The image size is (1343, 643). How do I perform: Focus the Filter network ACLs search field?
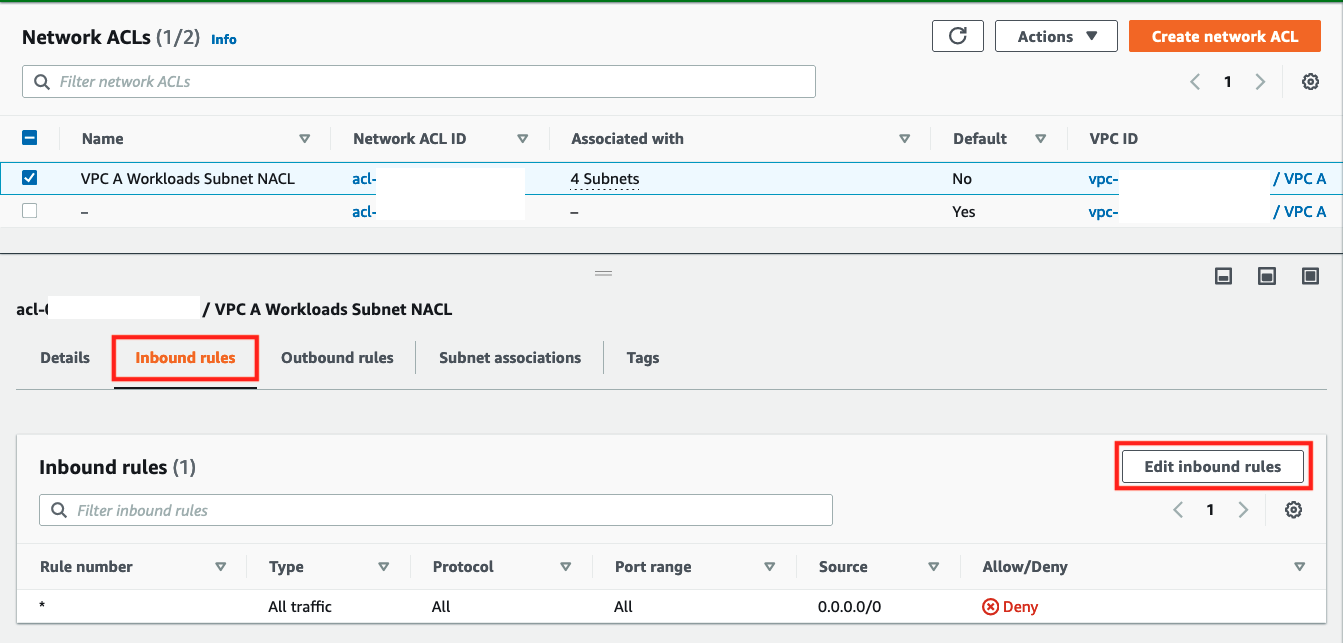coord(420,82)
